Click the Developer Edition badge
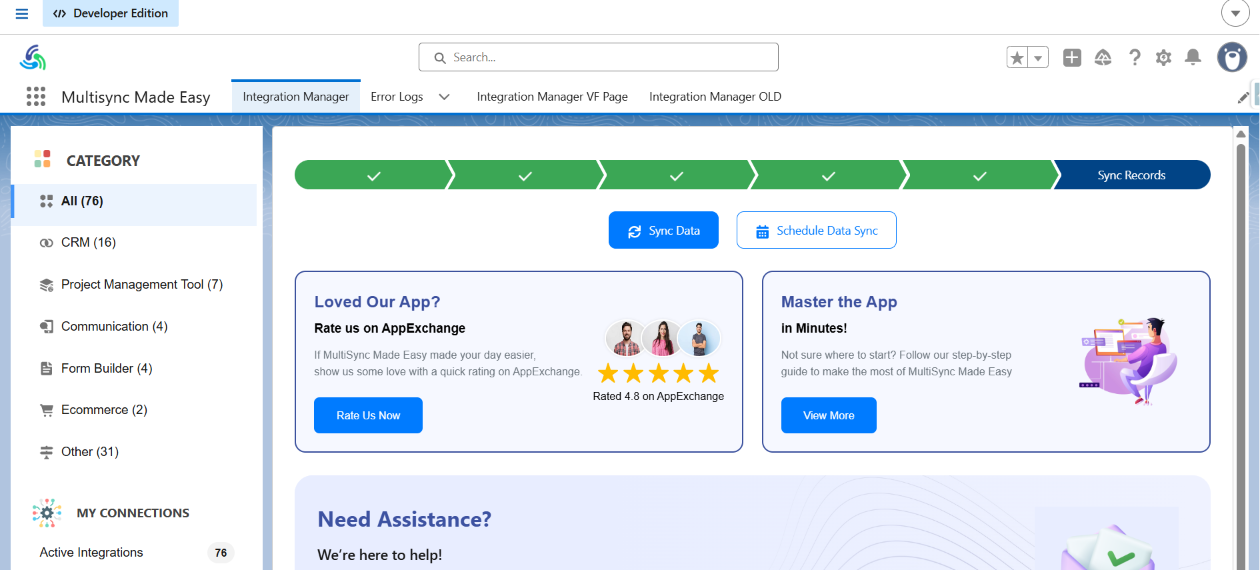The height and width of the screenshot is (570, 1260). 111,14
